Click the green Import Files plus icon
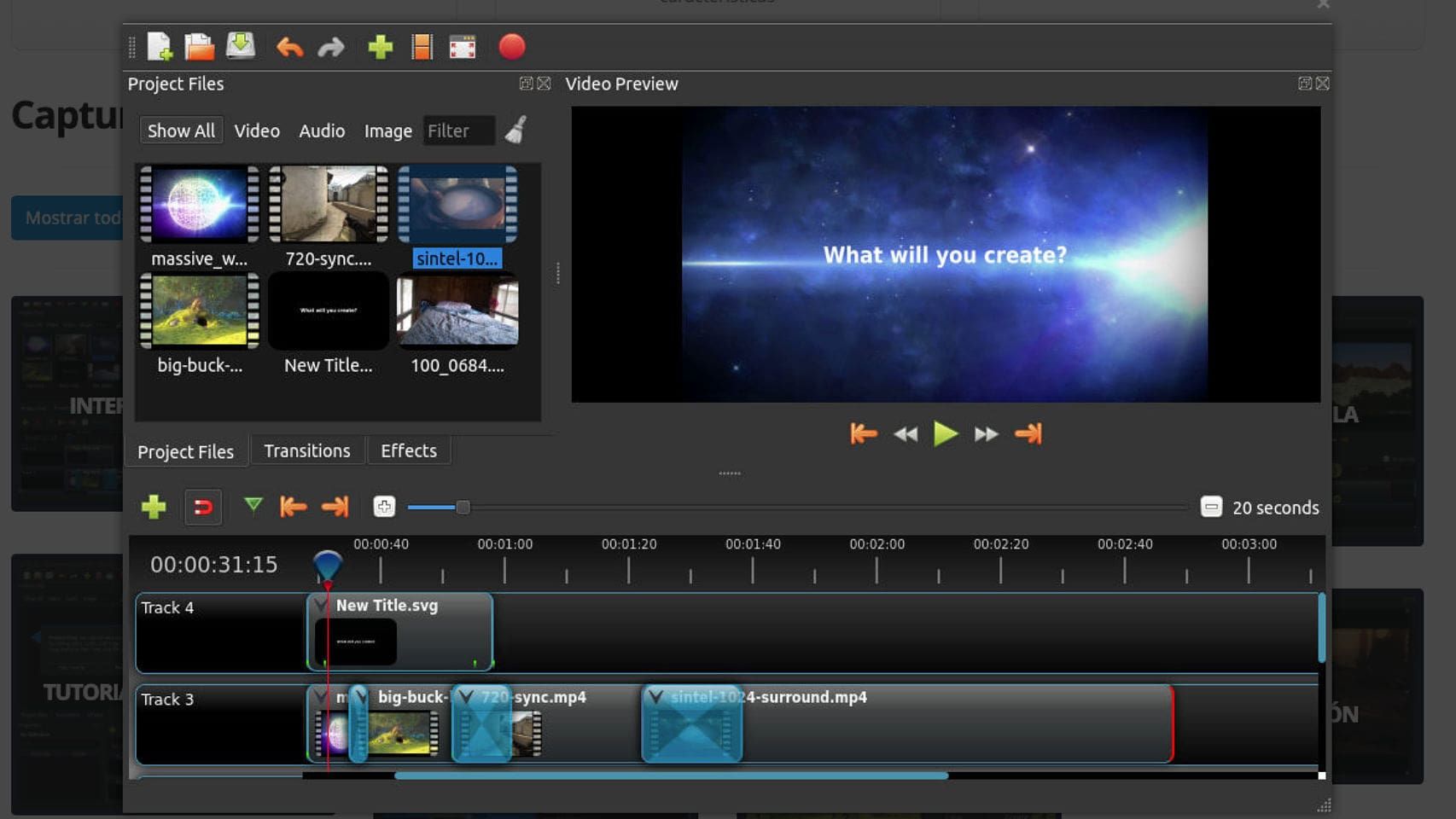Screen dimensions: 1456x819 tap(380, 47)
